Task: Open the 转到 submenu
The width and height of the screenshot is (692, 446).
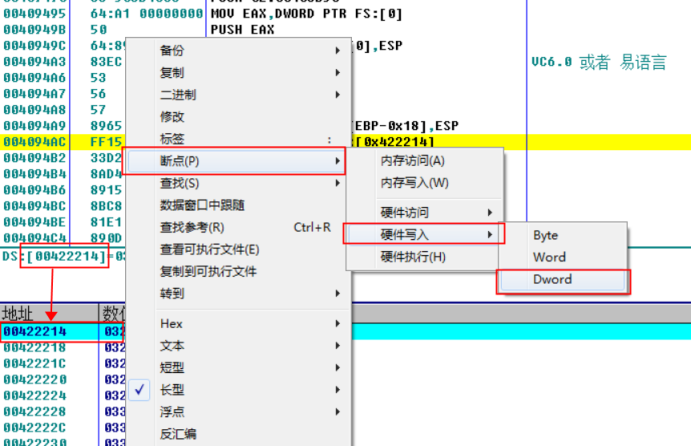Action: click(238, 293)
